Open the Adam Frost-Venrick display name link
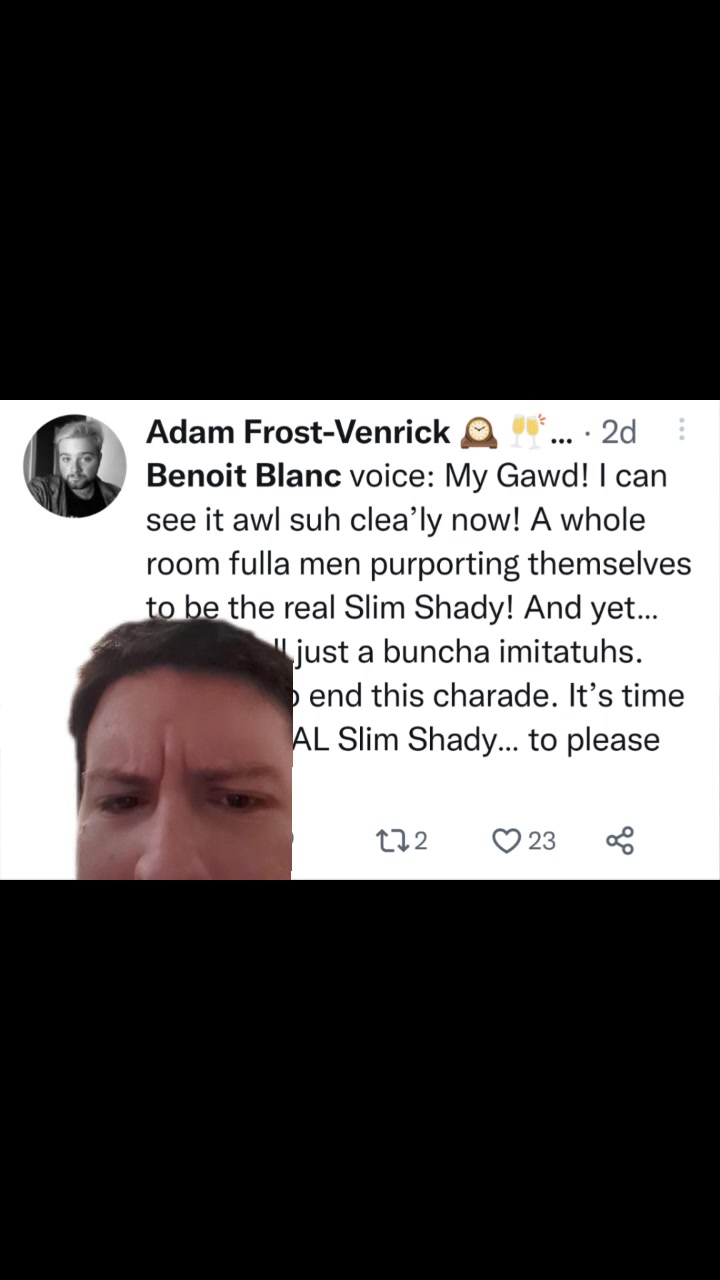Image resolution: width=720 pixels, height=1280 pixels. click(298, 432)
